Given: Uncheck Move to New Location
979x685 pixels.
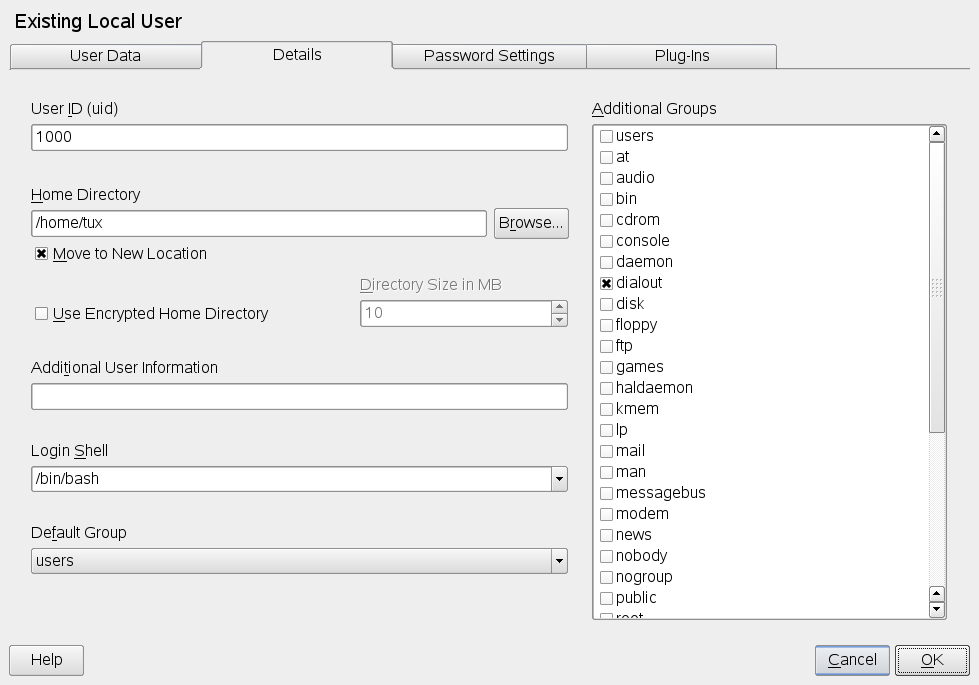Looking at the screenshot, I should point(42,254).
